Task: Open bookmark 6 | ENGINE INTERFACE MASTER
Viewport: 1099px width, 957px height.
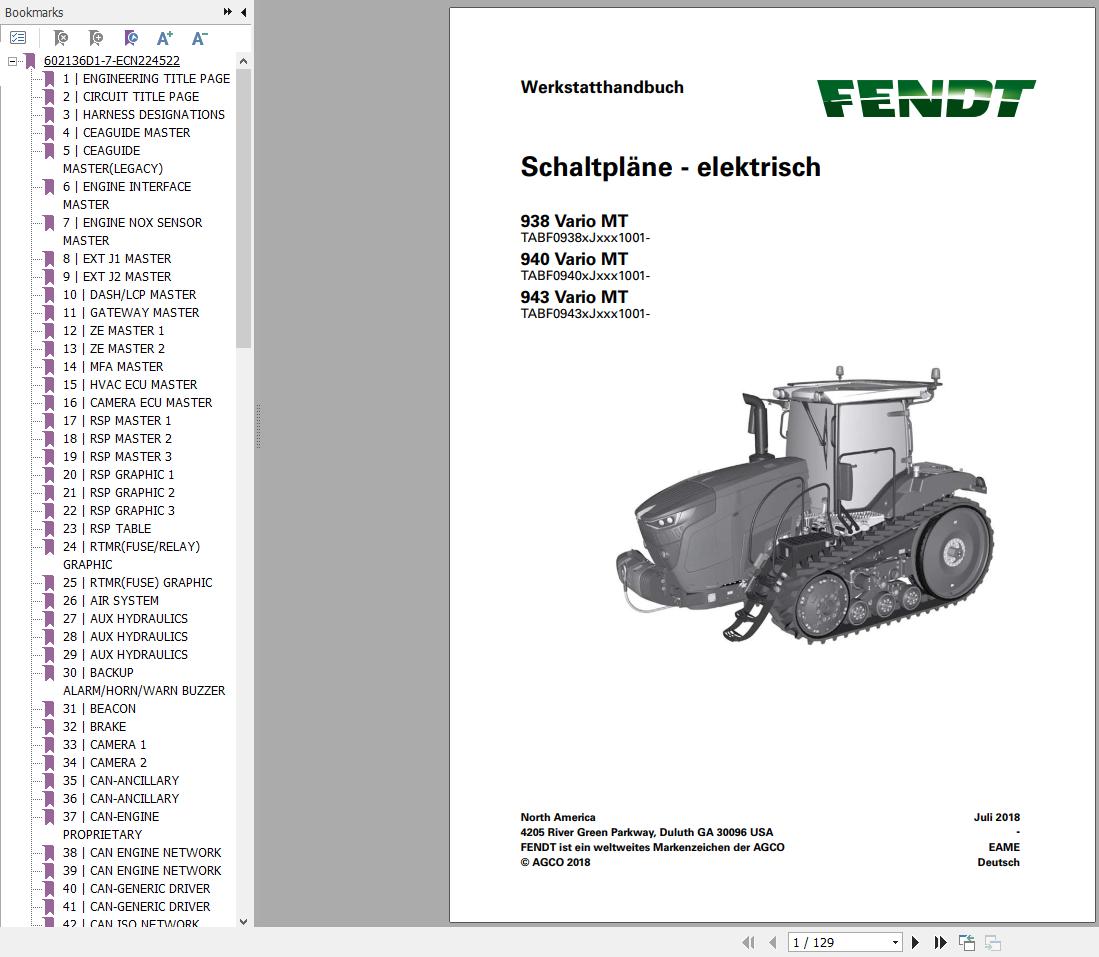Action: coord(127,195)
